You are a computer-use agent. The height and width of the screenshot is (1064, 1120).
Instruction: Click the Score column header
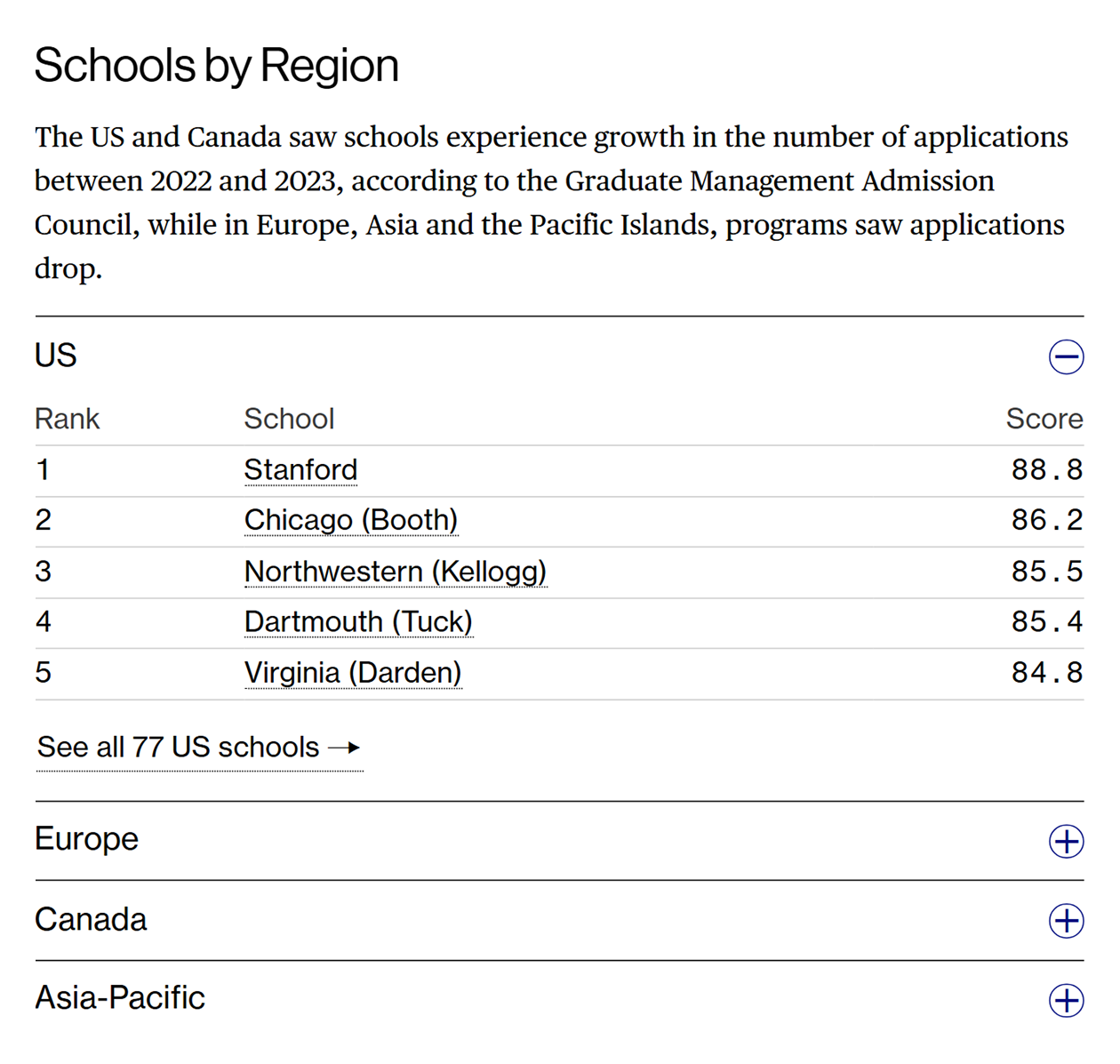1044,419
